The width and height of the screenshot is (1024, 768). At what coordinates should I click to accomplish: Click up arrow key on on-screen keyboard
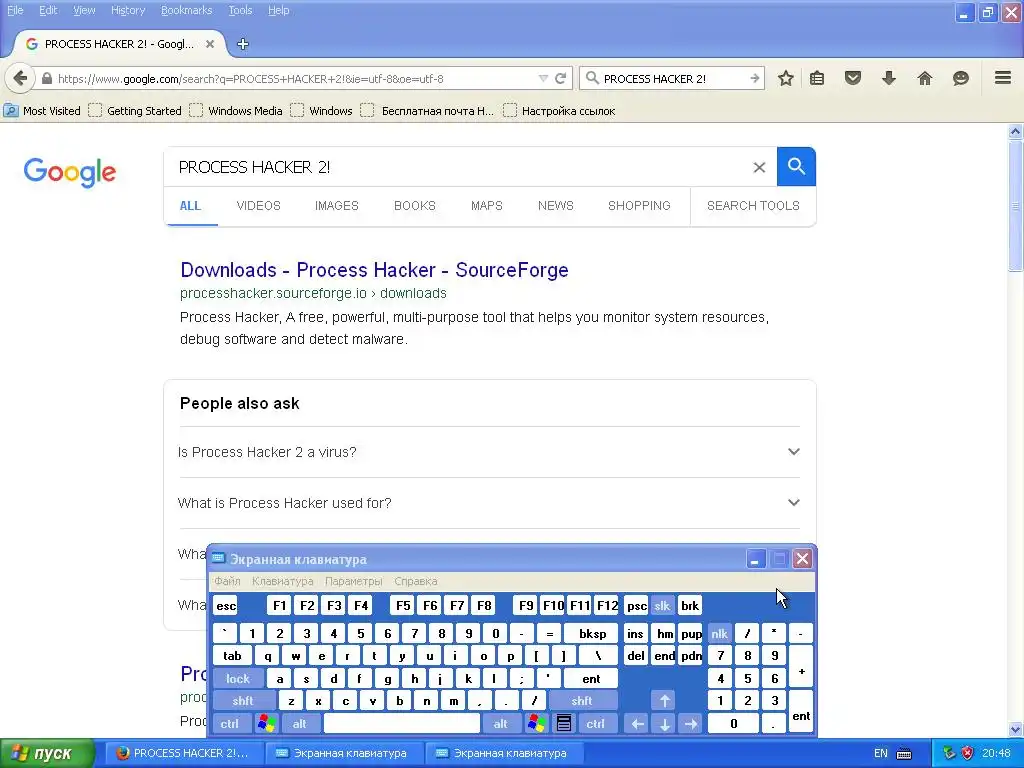coord(664,701)
